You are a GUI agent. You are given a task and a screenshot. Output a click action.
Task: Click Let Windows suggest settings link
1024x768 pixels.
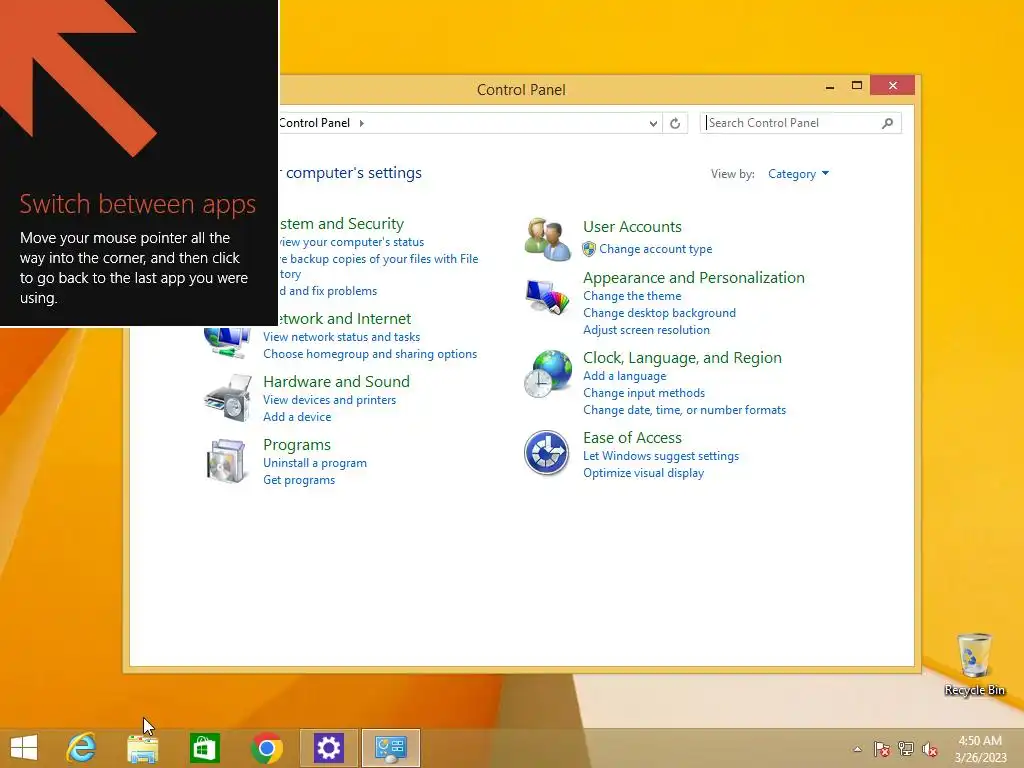pos(661,456)
